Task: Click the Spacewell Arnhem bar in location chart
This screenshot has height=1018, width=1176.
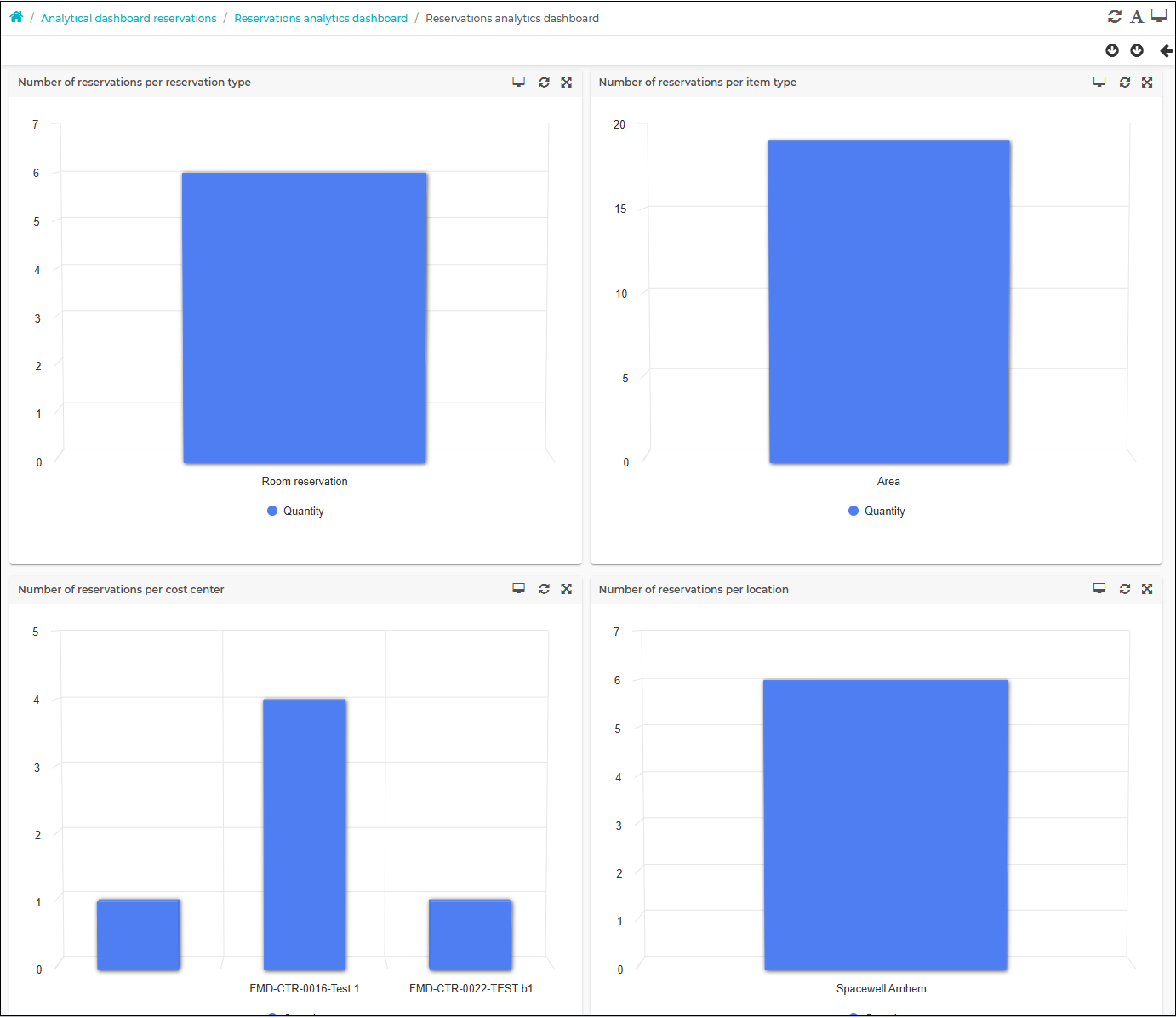Action: coord(886,825)
